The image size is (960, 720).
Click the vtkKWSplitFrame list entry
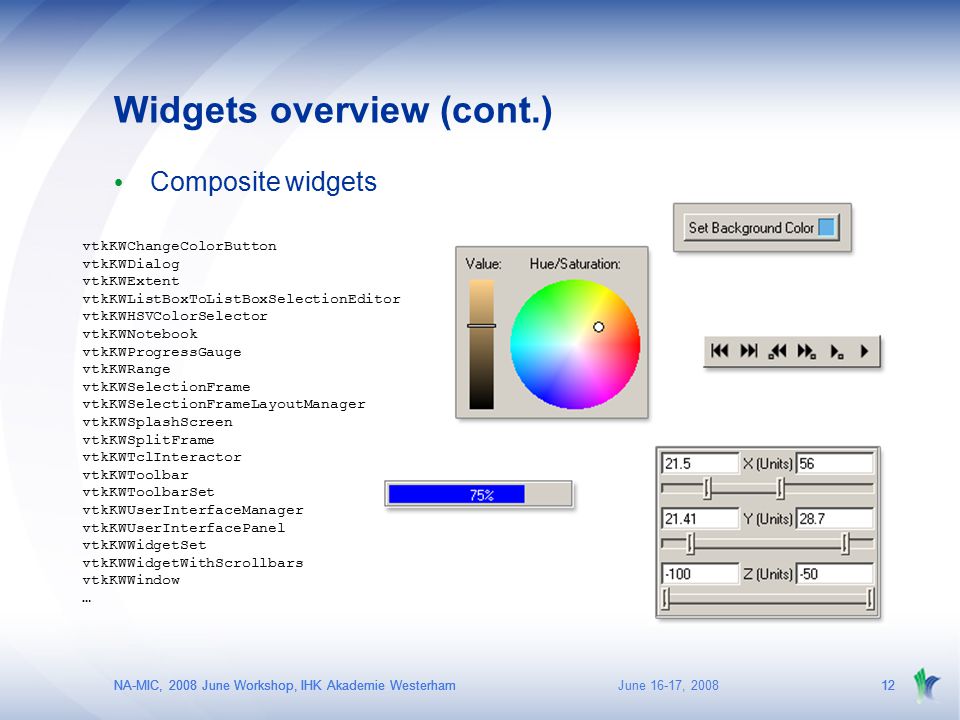pos(148,440)
